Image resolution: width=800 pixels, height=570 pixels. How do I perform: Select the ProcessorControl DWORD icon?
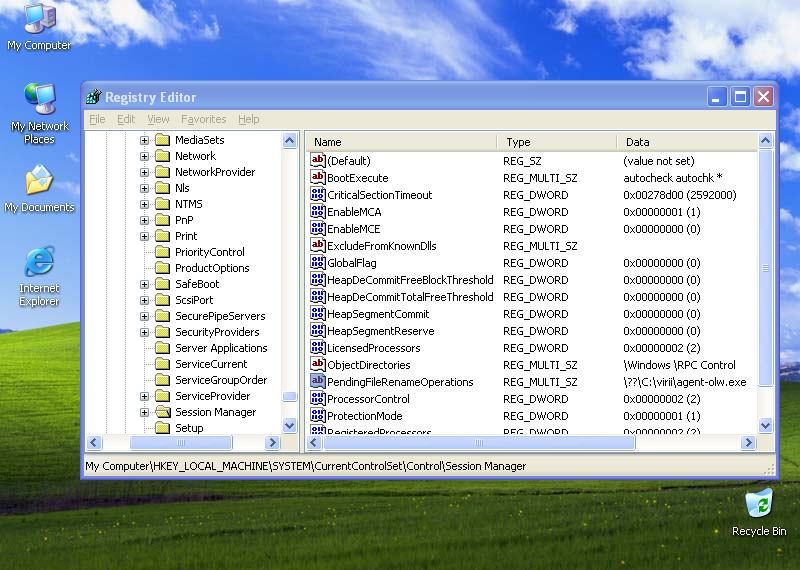pos(317,399)
